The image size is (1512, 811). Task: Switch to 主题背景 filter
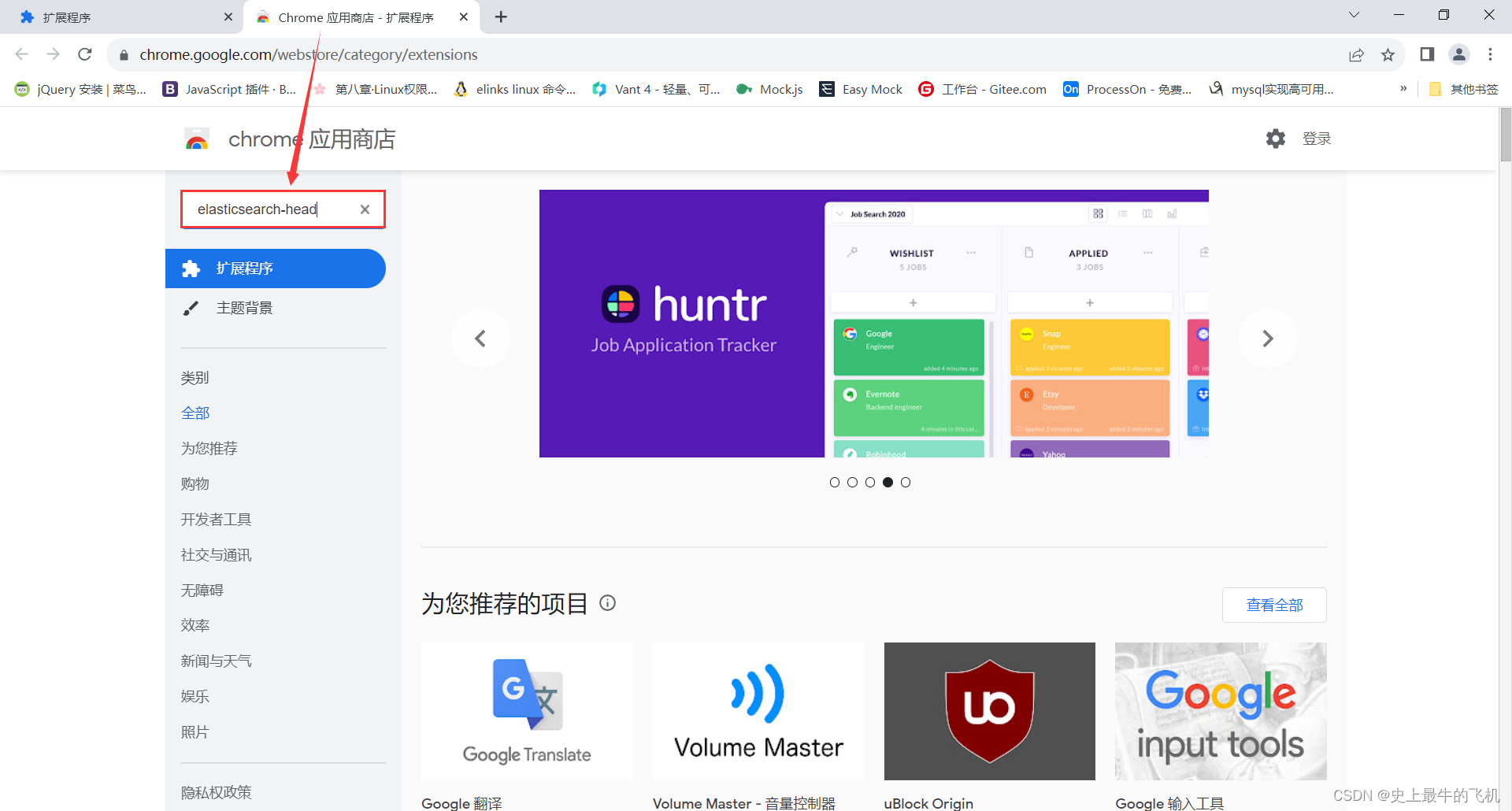pyautogui.click(x=244, y=308)
